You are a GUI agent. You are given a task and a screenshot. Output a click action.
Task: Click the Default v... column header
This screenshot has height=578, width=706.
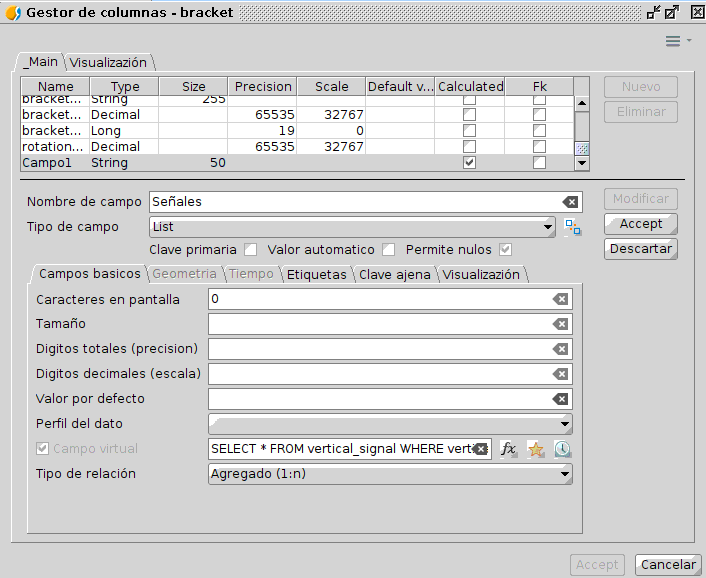(x=401, y=86)
